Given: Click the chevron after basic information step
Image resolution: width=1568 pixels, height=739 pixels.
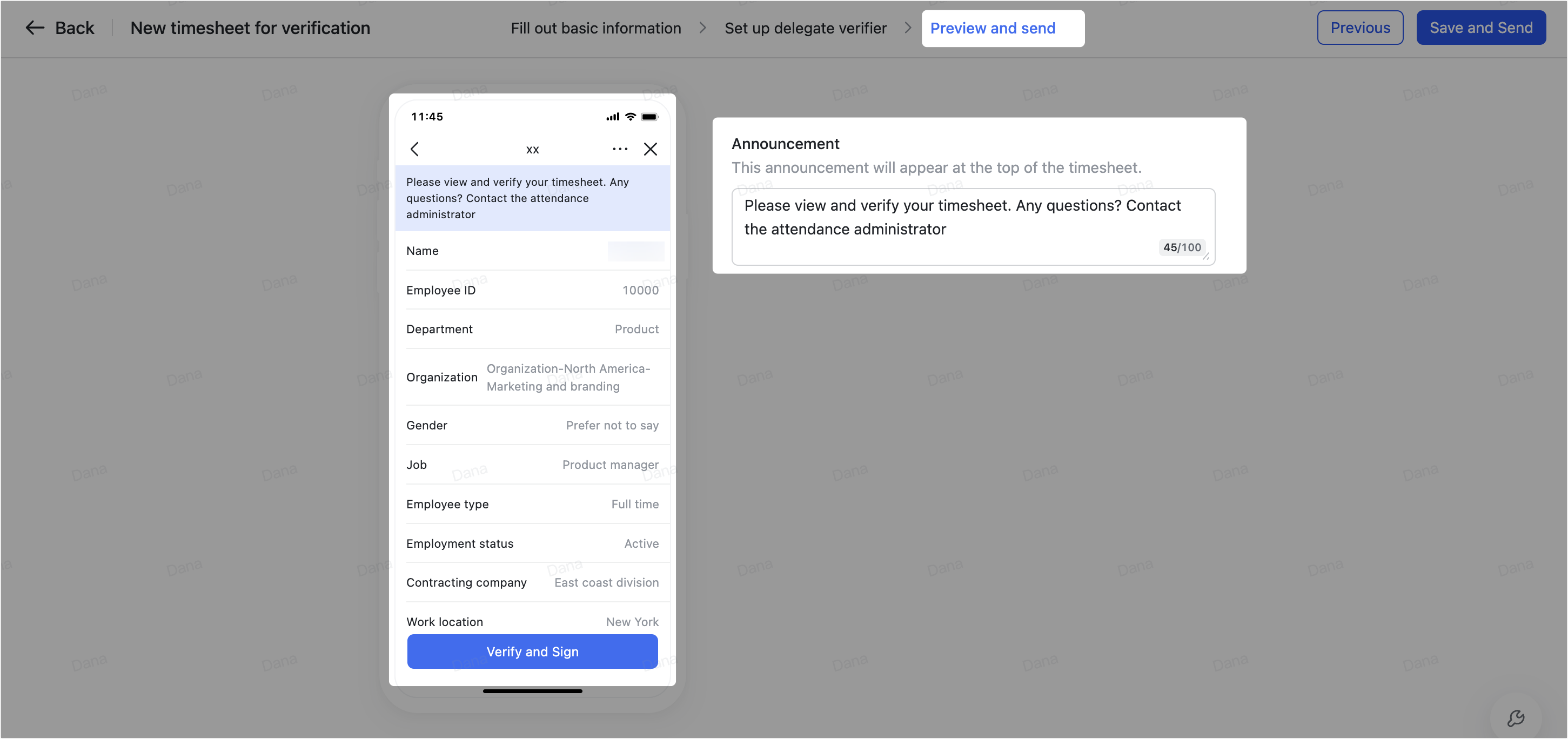Looking at the screenshot, I should (x=702, y=28).
